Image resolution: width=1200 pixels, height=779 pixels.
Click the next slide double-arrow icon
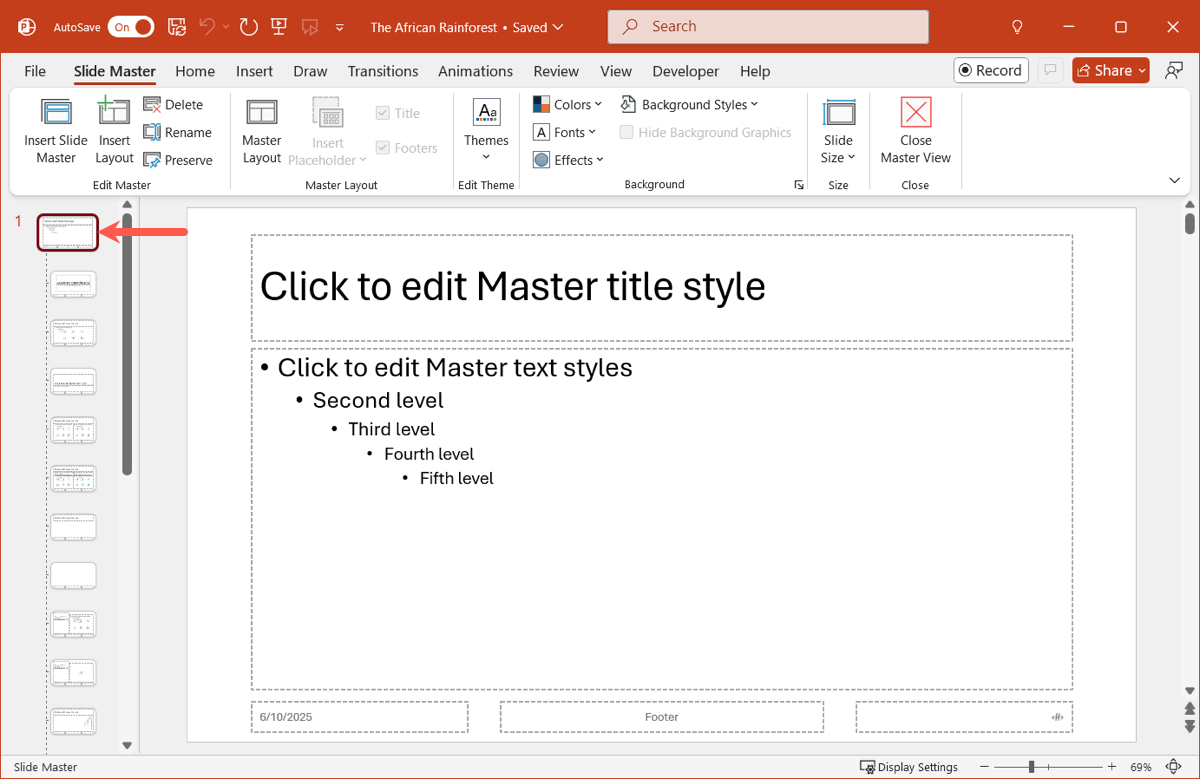click(x=1189, y=726)
